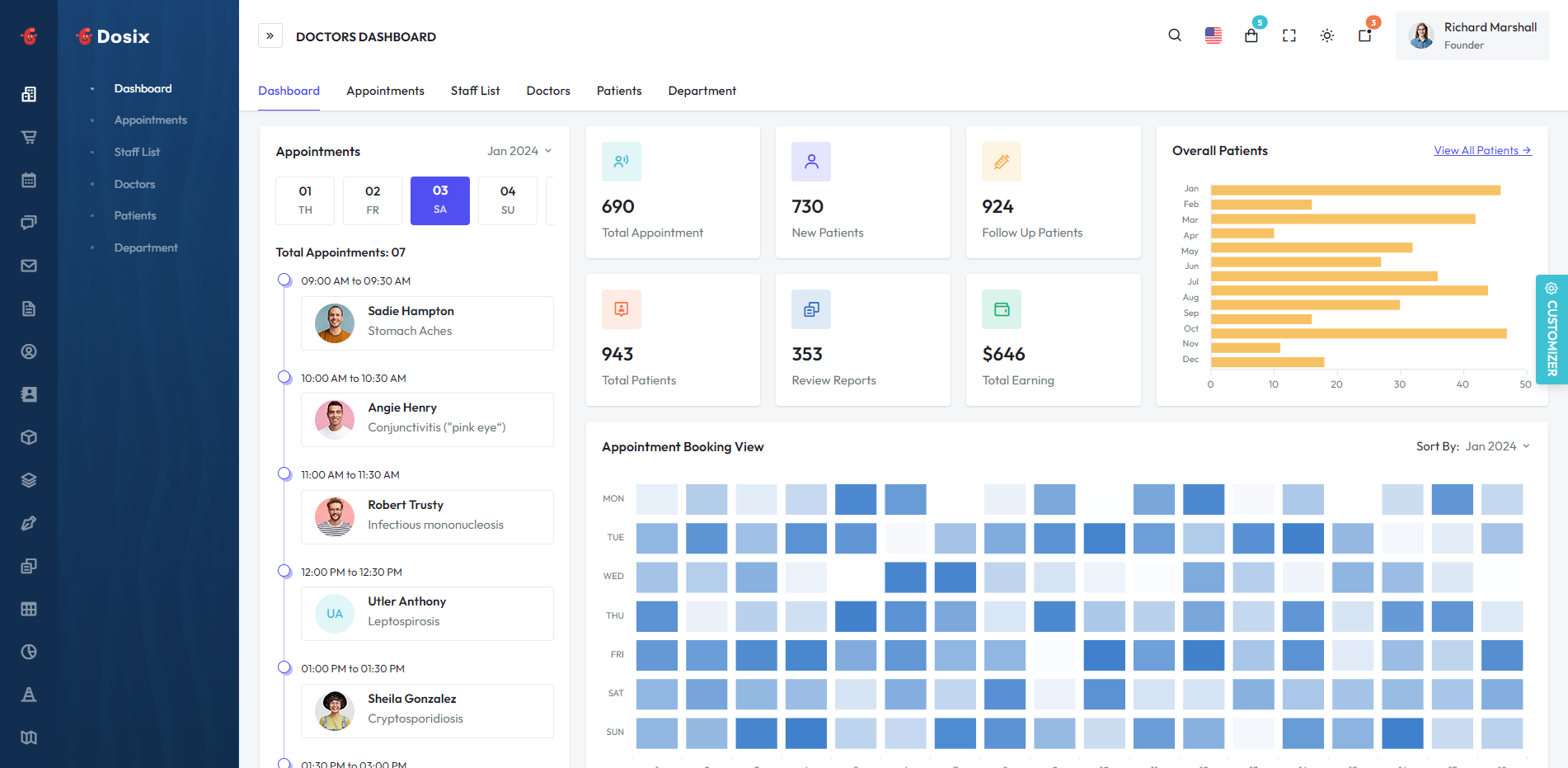Open the typography letter icon in left rail

(29, 695)
